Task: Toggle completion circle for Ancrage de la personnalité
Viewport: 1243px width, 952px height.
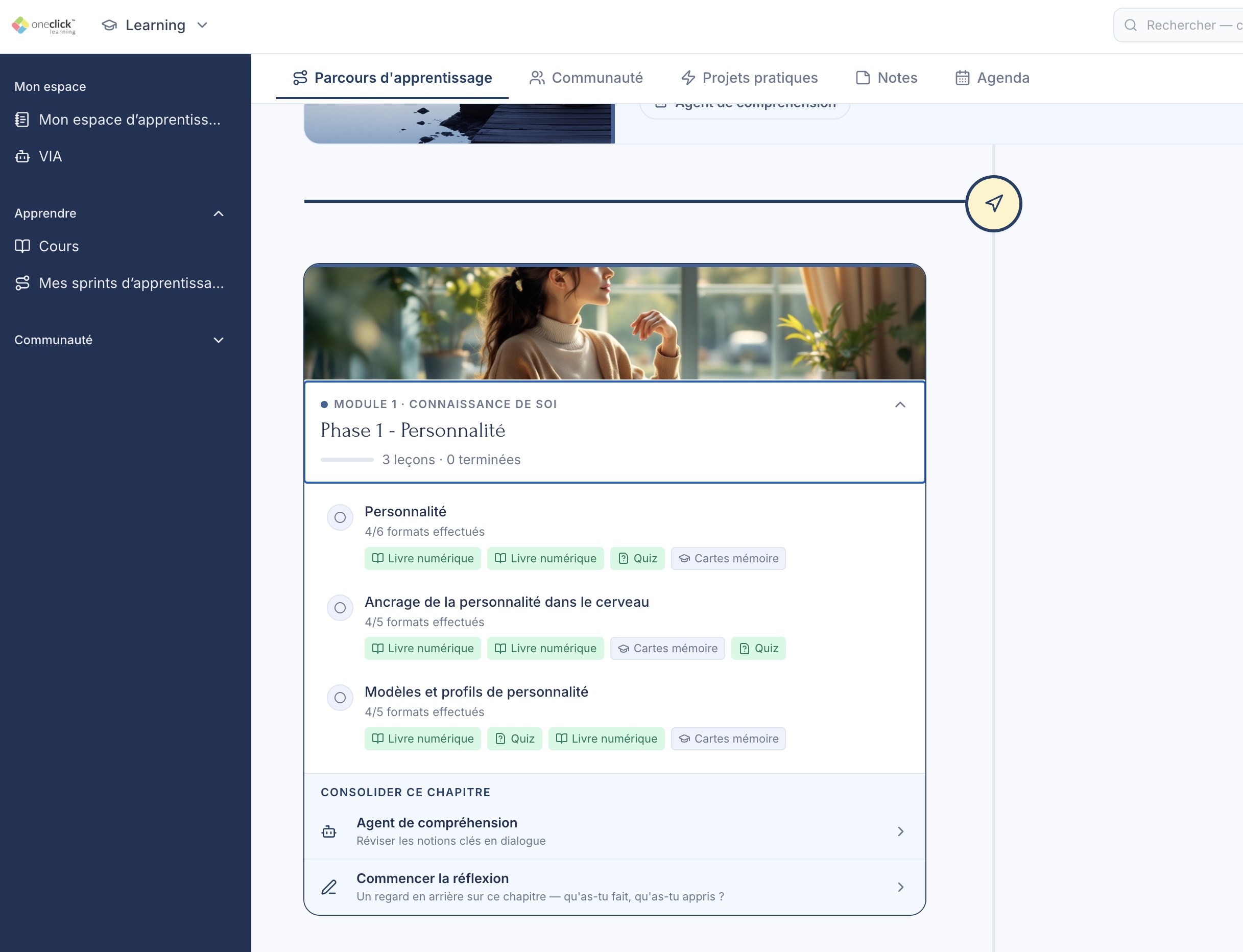Action: pos(340,607)
